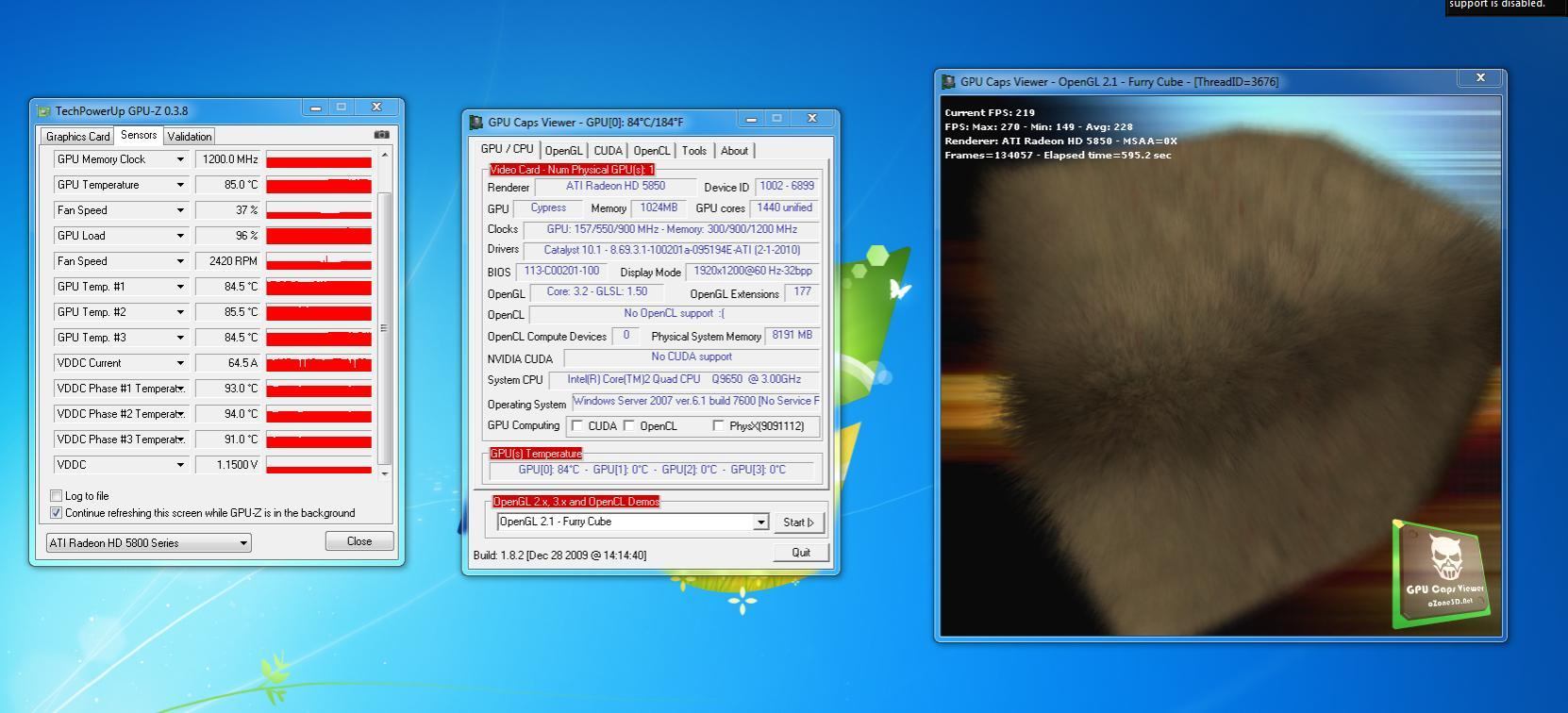Select the Sensors tab in GPU-Z
This screenshot has height=713, width=1568.
point(139,136)
